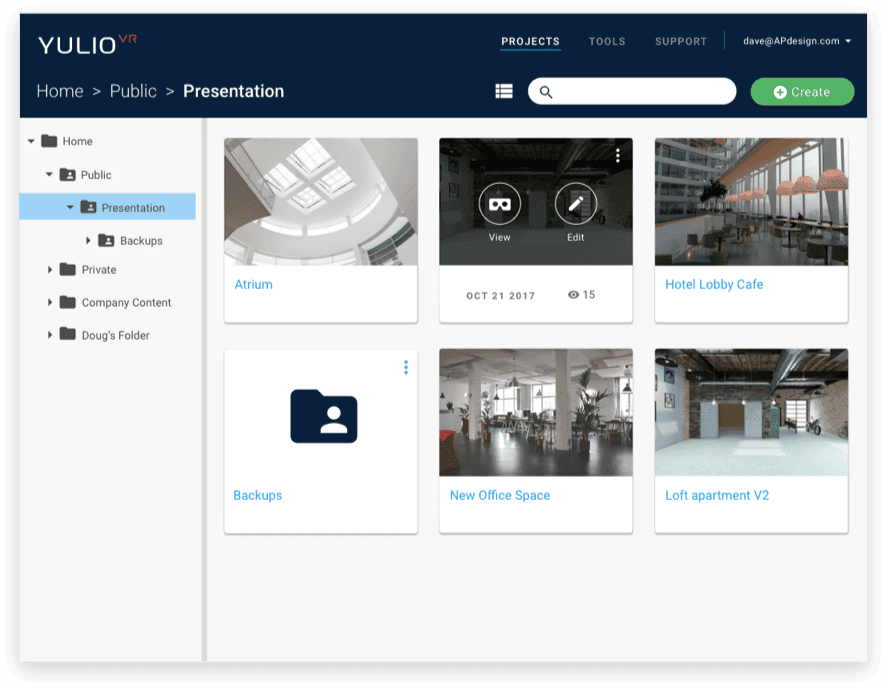Click the eye views count icon
The image size is (887, 688).
573,295
